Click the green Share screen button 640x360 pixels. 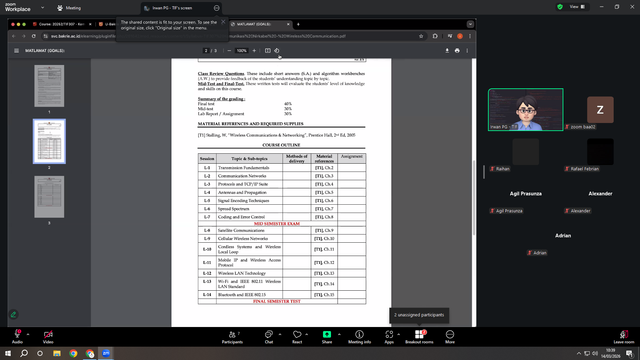[x=327, y=337]
